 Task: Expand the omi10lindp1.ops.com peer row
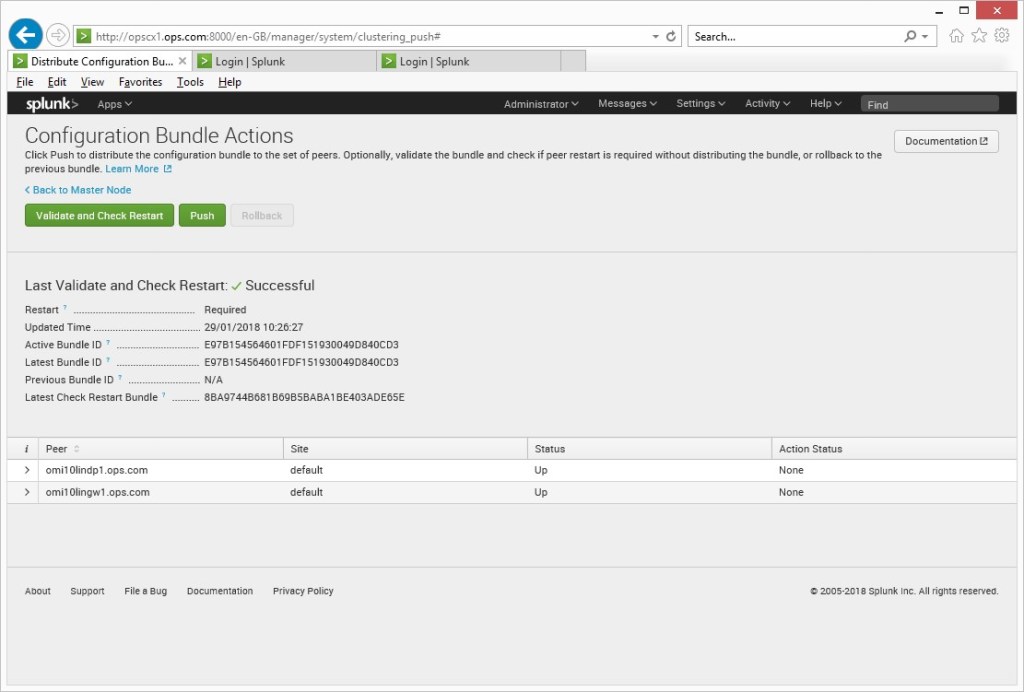click(27, 470)
